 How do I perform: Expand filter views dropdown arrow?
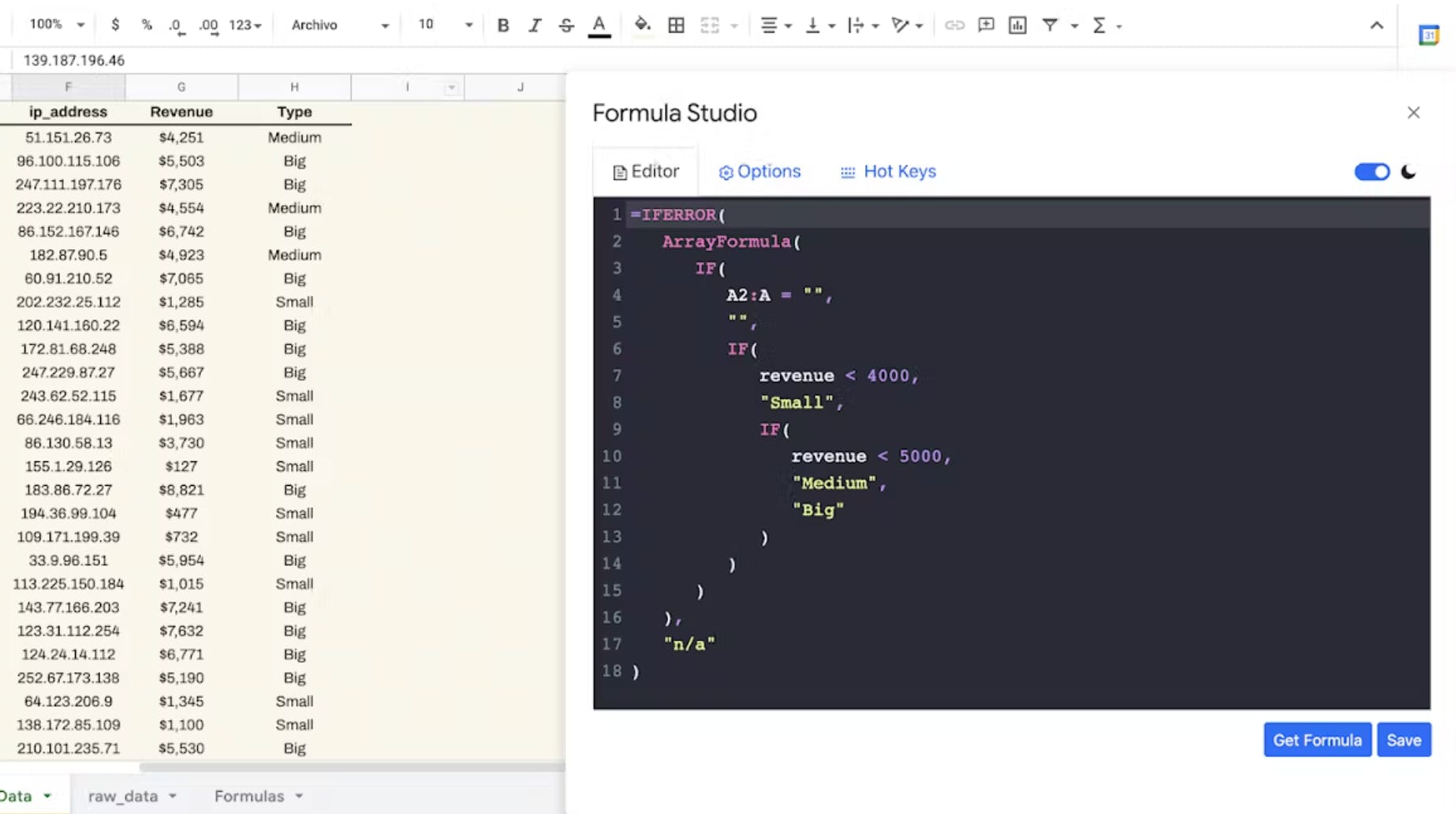coord(1074,26)
